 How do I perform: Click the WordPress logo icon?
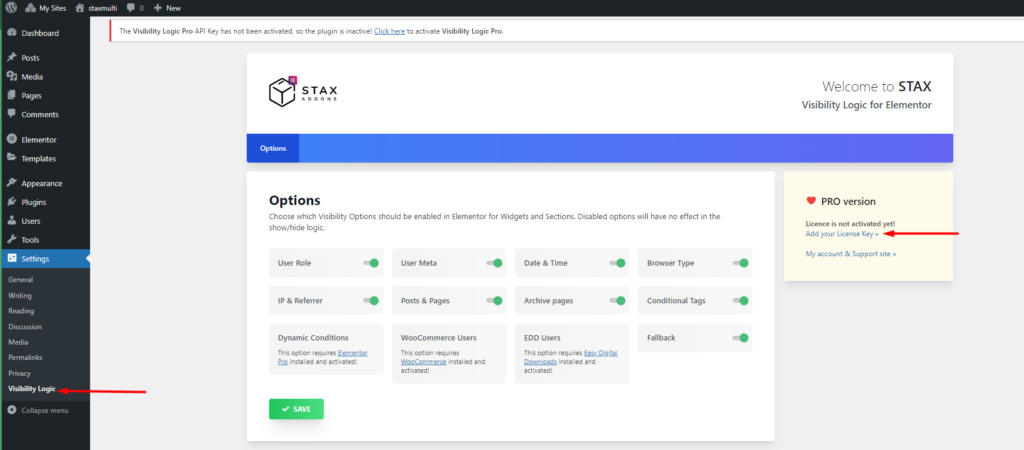[12, 8]
